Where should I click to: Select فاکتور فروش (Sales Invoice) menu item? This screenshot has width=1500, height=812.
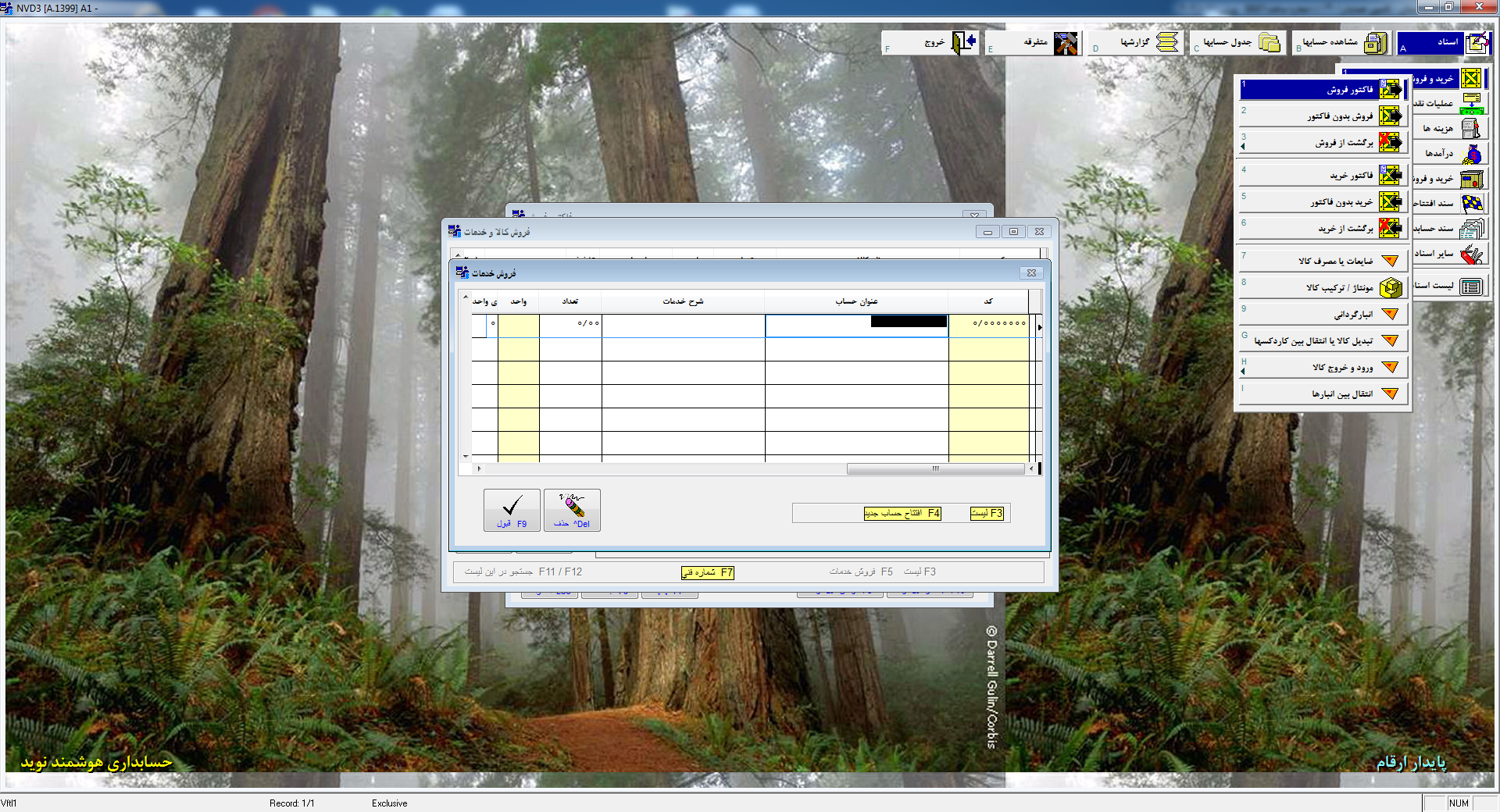(x=1323, y=90)
